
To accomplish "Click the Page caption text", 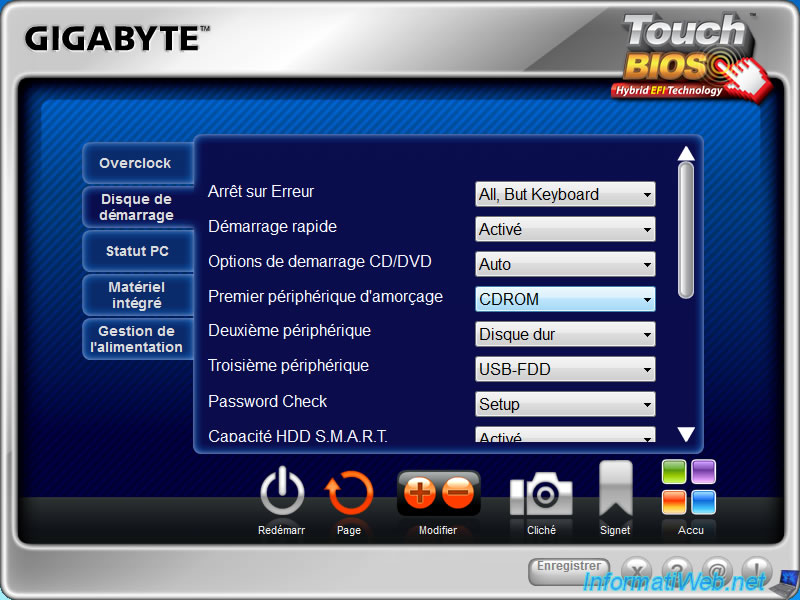I will point(349,531).
